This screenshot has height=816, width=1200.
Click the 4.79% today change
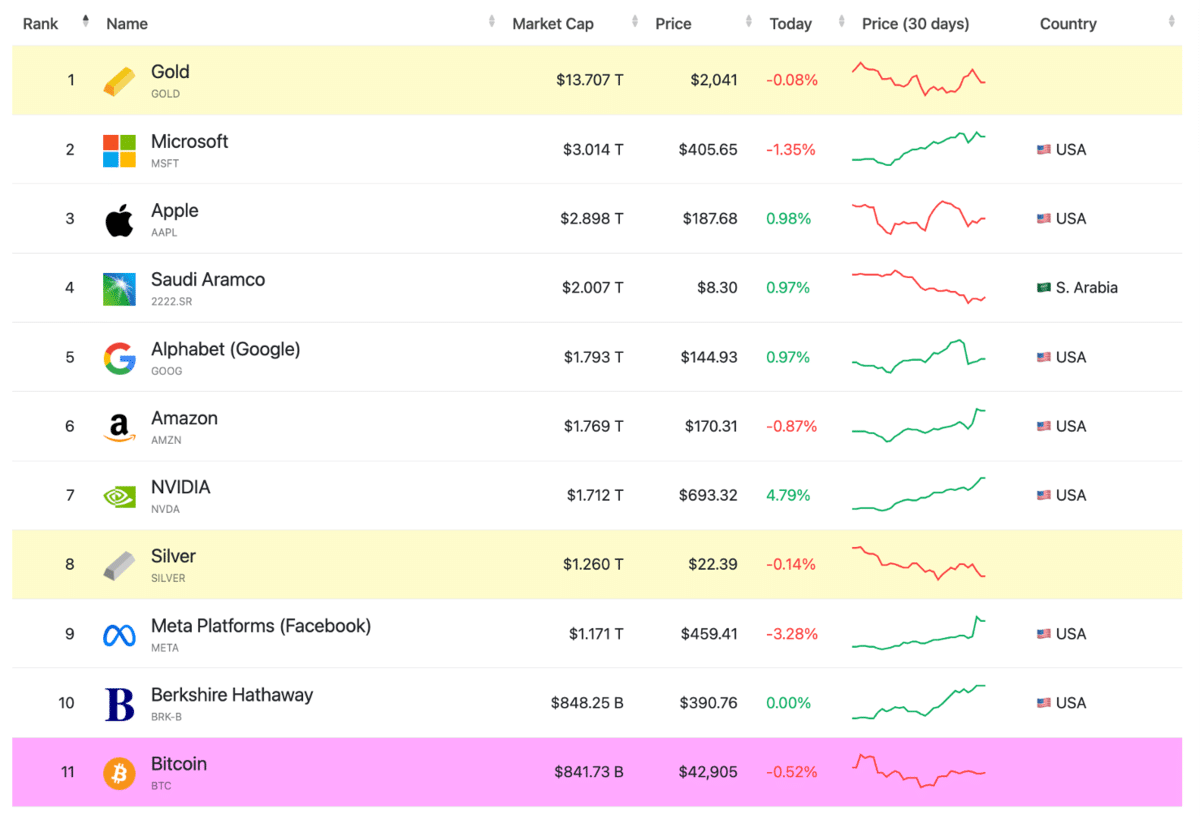(788, 495)
